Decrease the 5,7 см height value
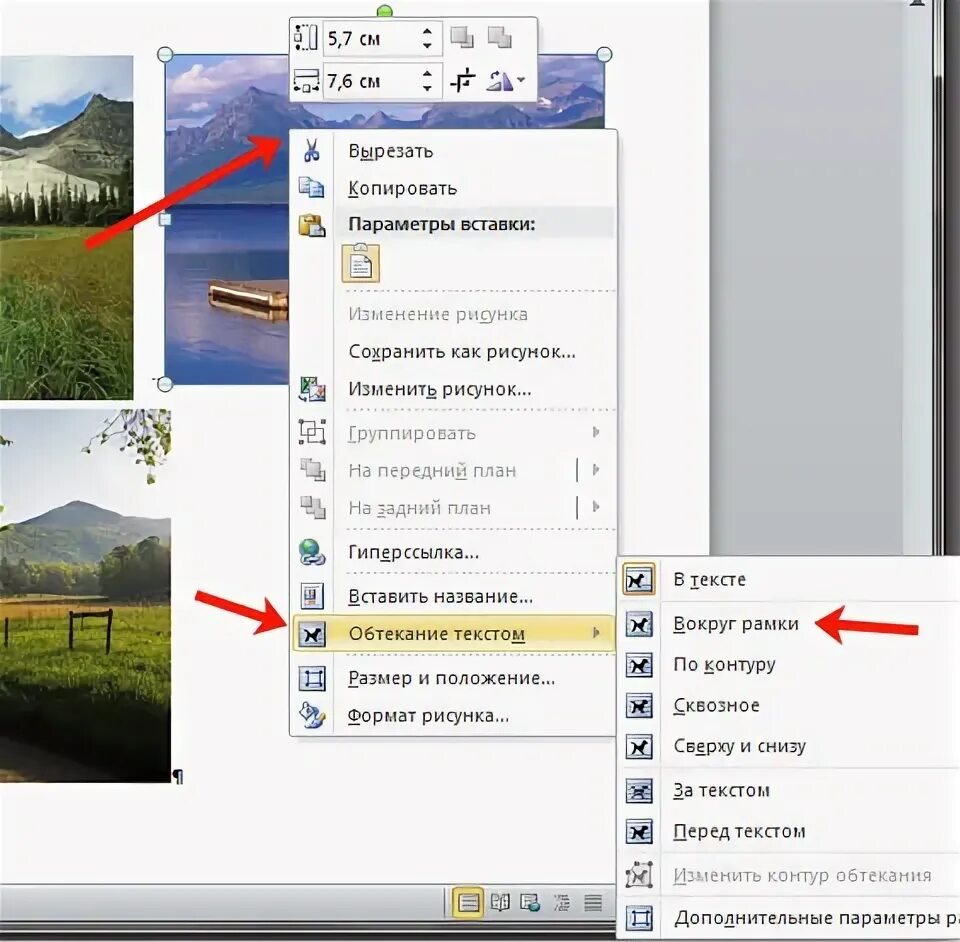Image resolution: width=960 pixels, height=942 pixels. [427, 46]
